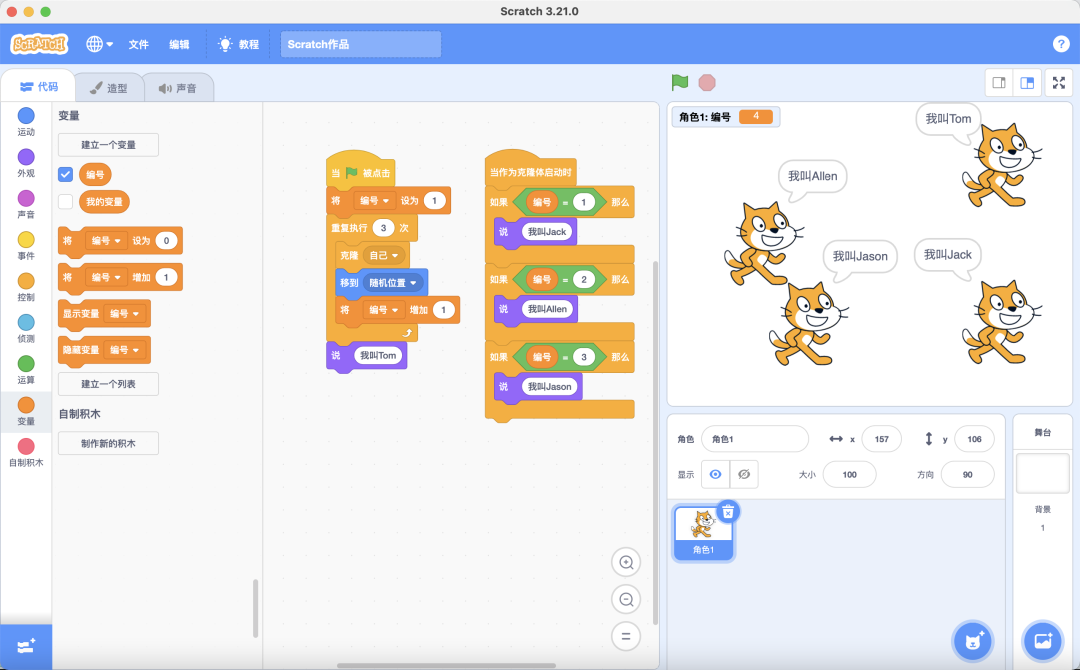Open the 教程 tutorials

pyautogui.click(x=238, y=44)
